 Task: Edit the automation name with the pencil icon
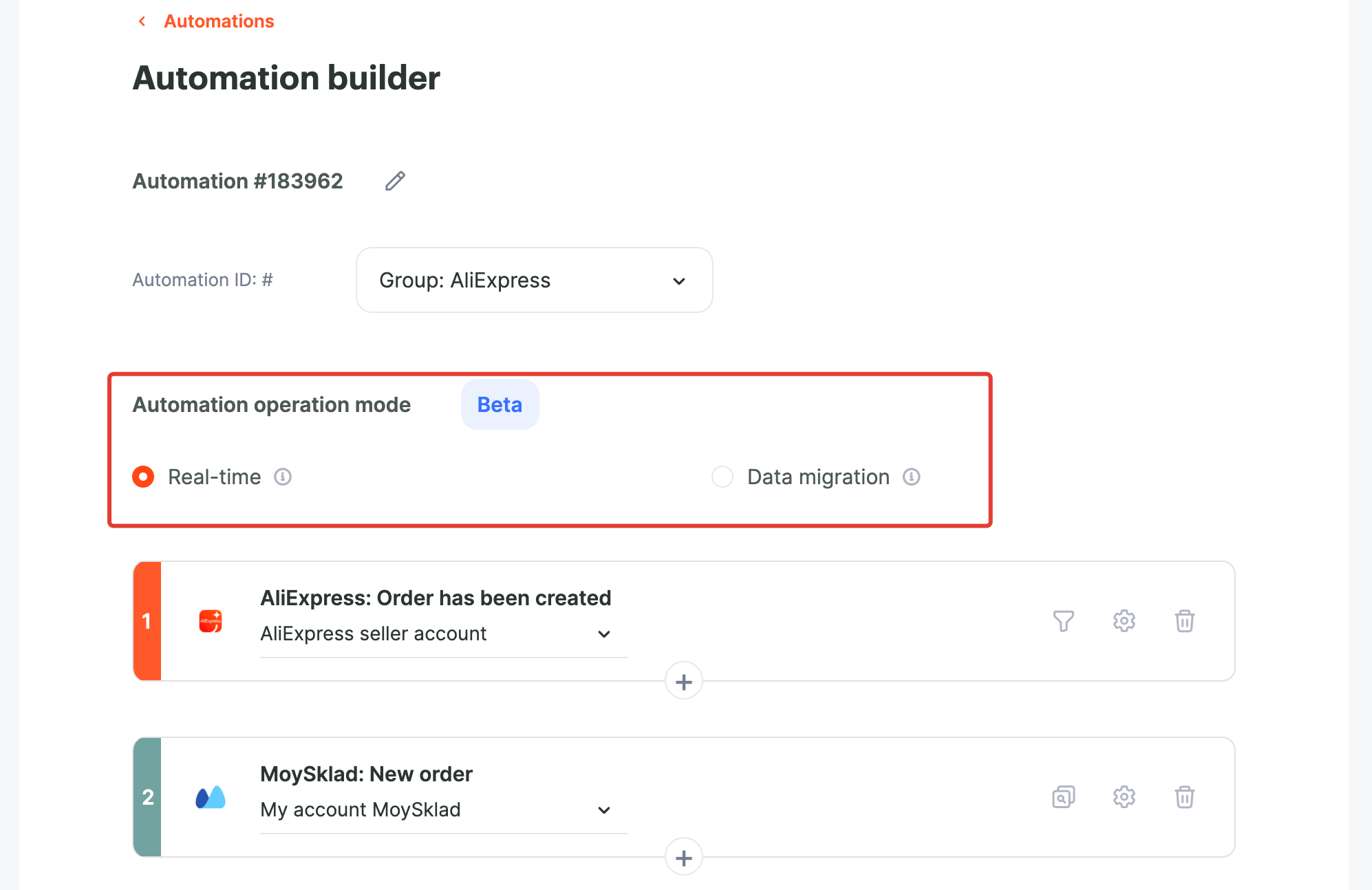395,181
